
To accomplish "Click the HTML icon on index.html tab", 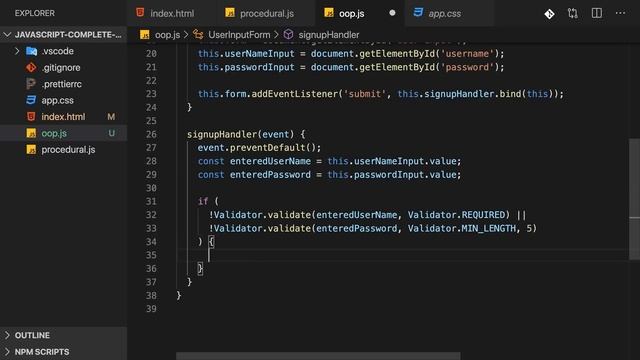I will [x=140, y=13].
